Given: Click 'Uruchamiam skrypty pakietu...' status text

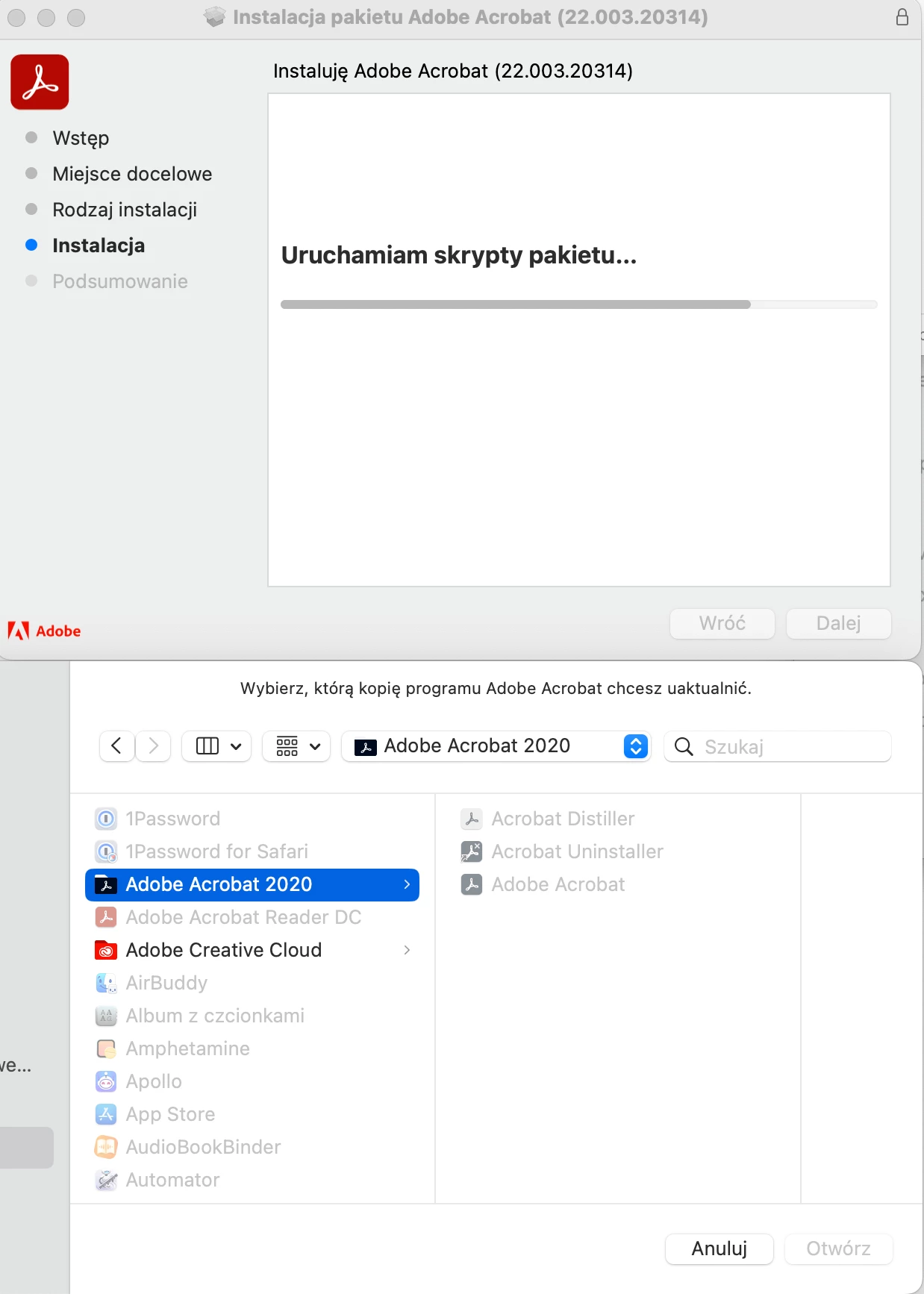Looking at the screenshot, I should tap(459, 255).
